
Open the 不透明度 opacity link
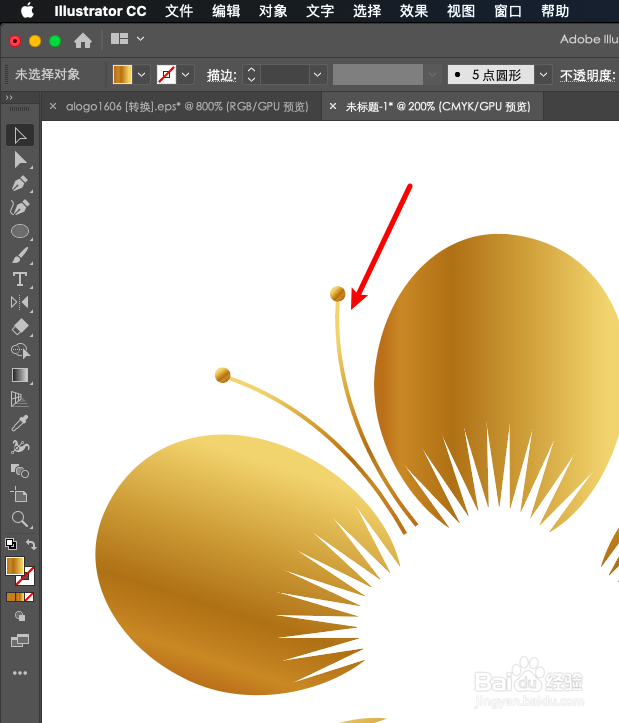pos(588,75)
